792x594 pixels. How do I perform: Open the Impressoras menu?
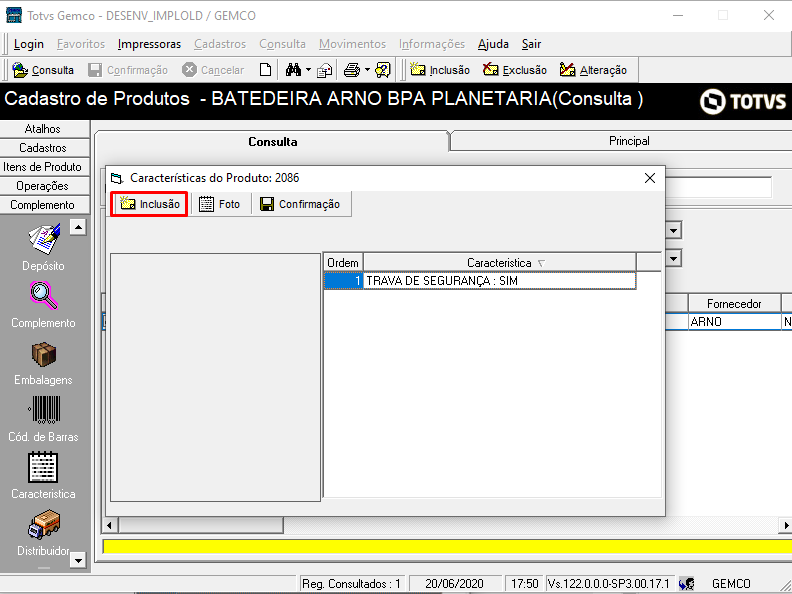click(150, 44)
